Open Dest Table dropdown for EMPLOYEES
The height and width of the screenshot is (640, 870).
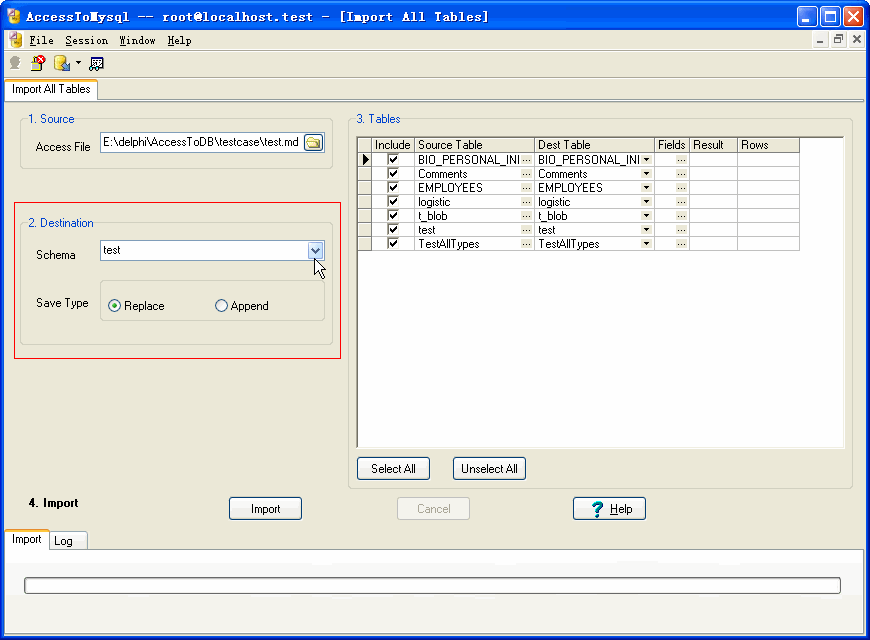tap(646, 188)
